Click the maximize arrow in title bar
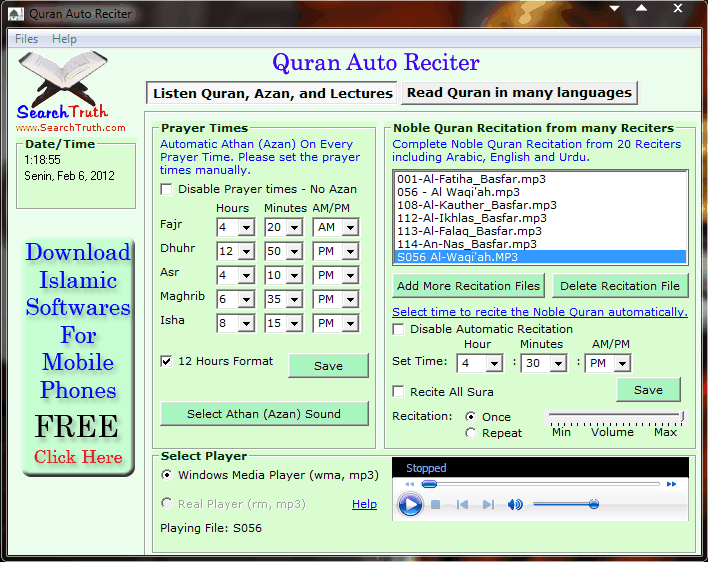The image size is (708, 562). click(x=642, y=8)
